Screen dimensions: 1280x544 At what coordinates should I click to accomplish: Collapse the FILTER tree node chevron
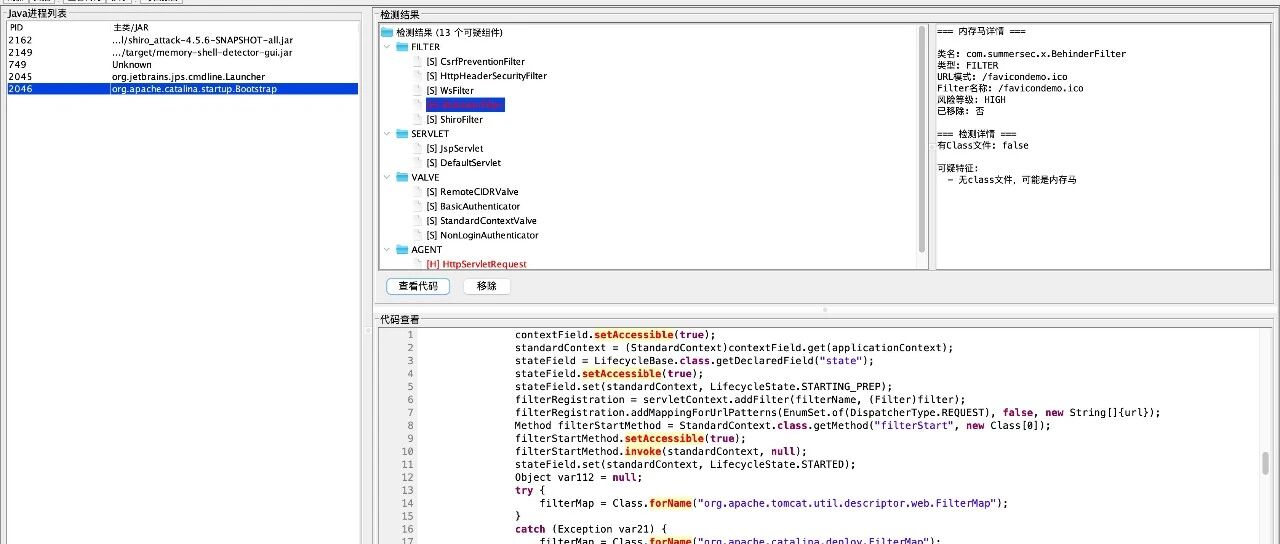[388, 47]
